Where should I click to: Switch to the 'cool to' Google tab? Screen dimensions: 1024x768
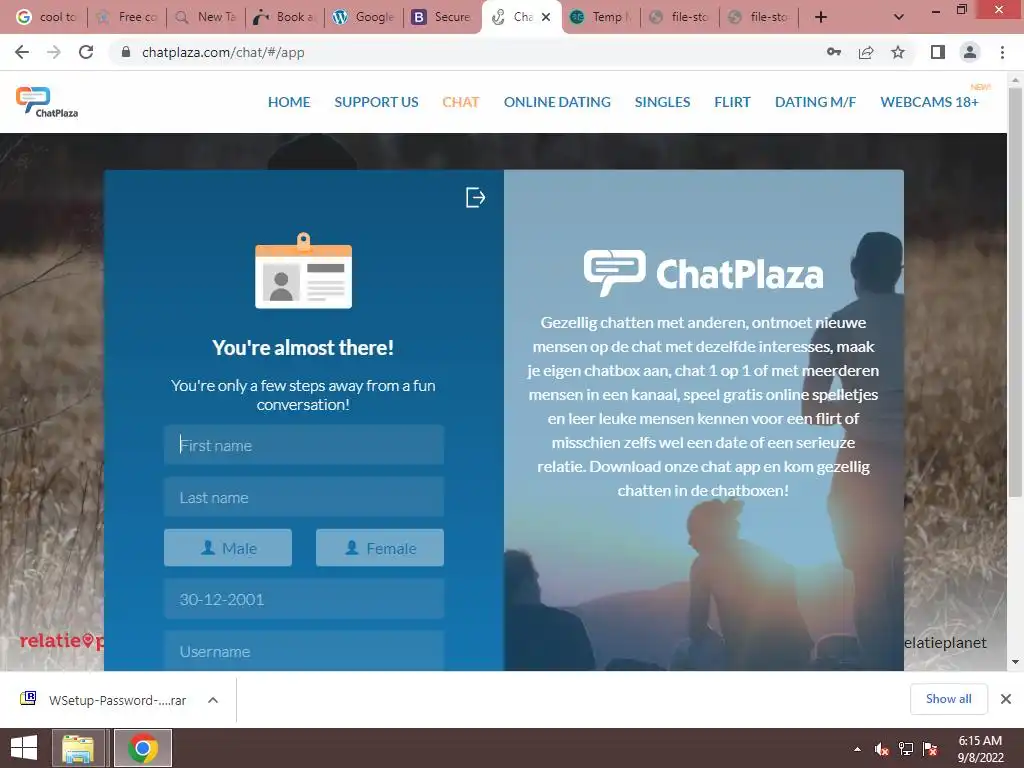point(46,17)
